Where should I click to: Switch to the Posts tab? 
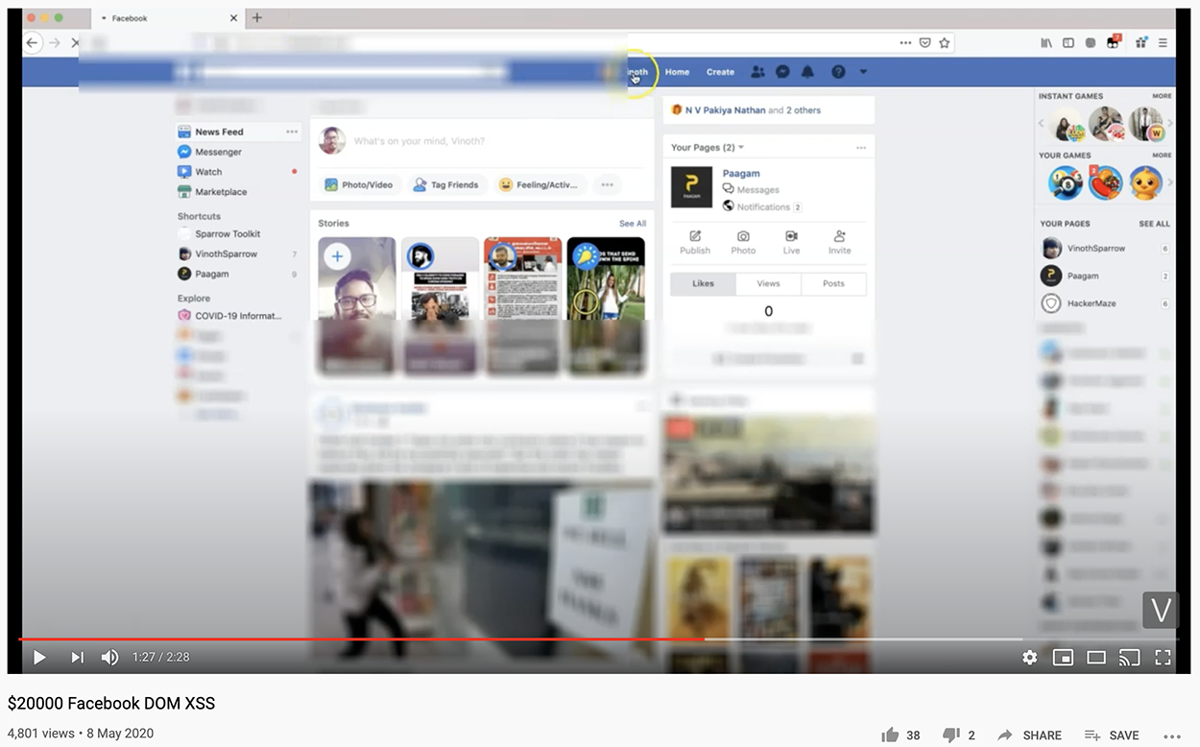tap(834, 284)
